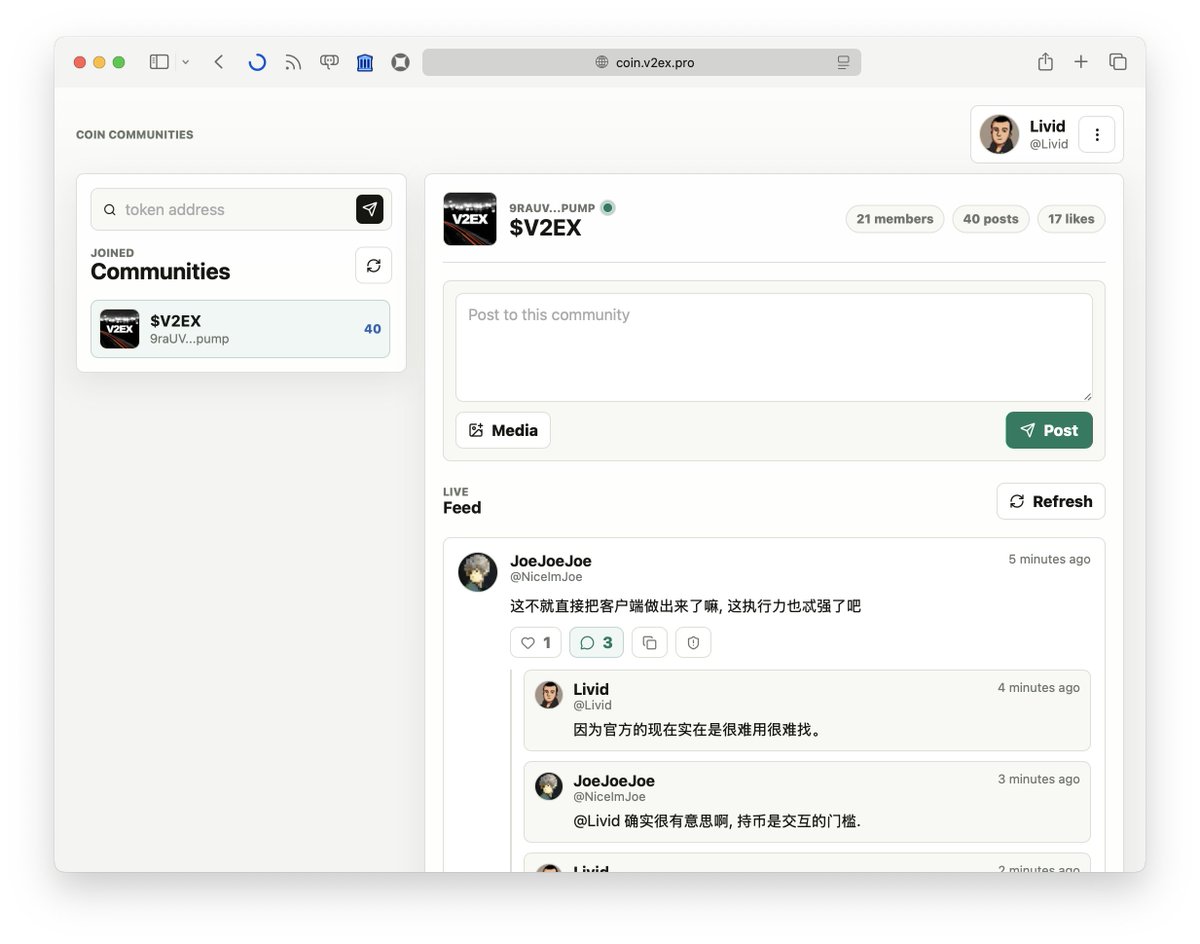Open the RSS feed extension icon

(293, 62)
